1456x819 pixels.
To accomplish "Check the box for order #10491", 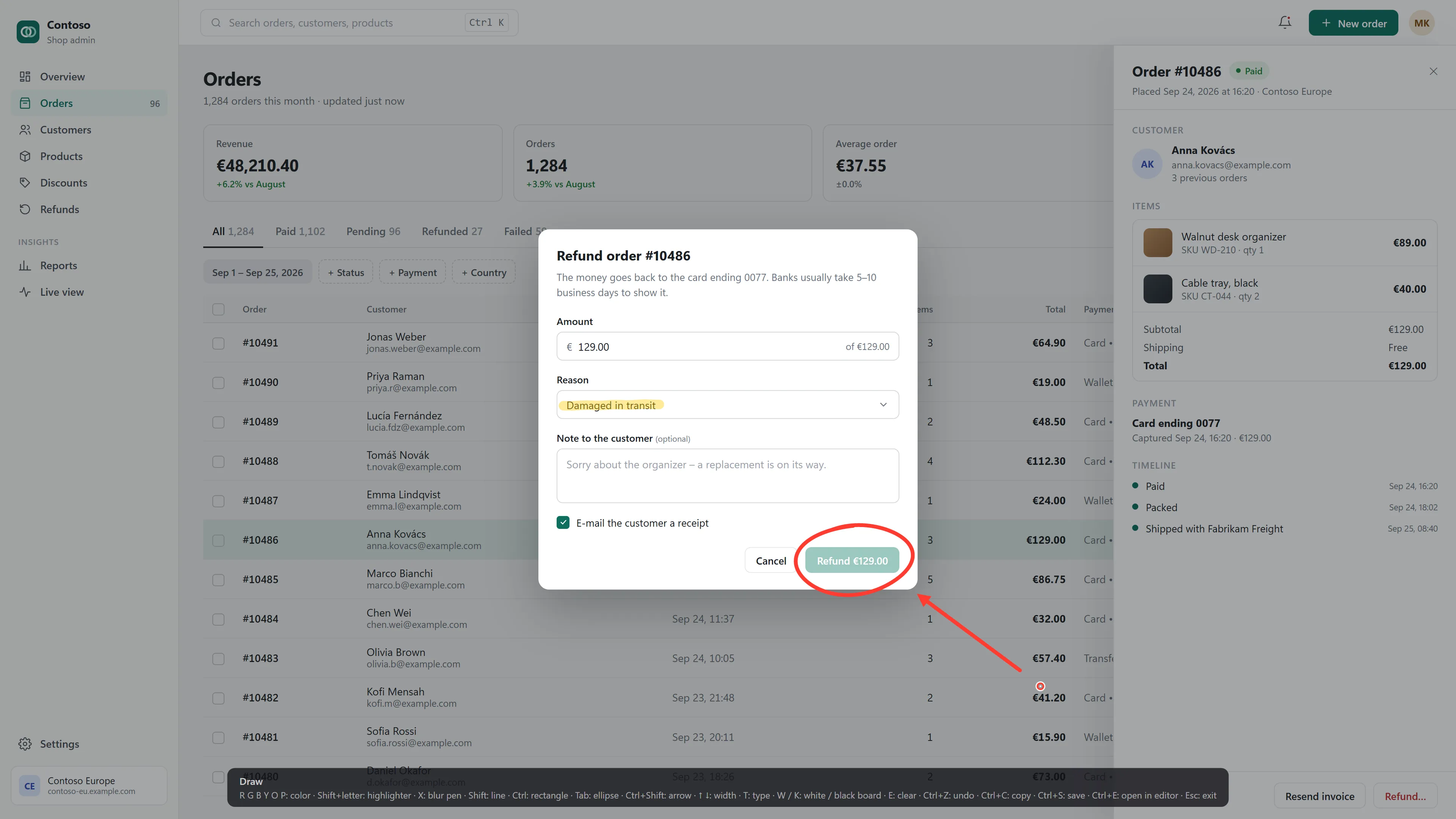I will [x=218, y=343].
